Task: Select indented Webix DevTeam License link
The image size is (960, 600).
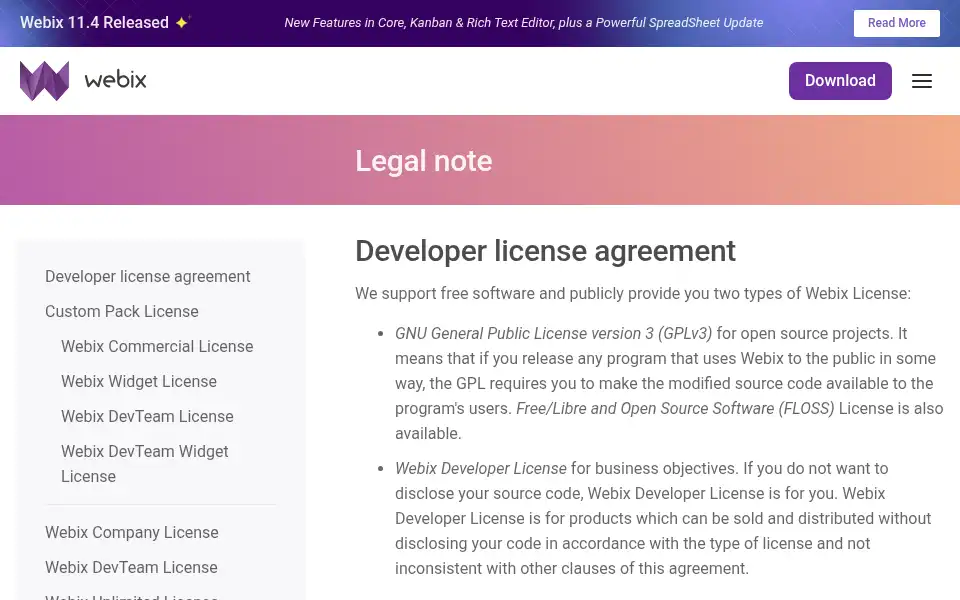Action: [x=147, y=416]
